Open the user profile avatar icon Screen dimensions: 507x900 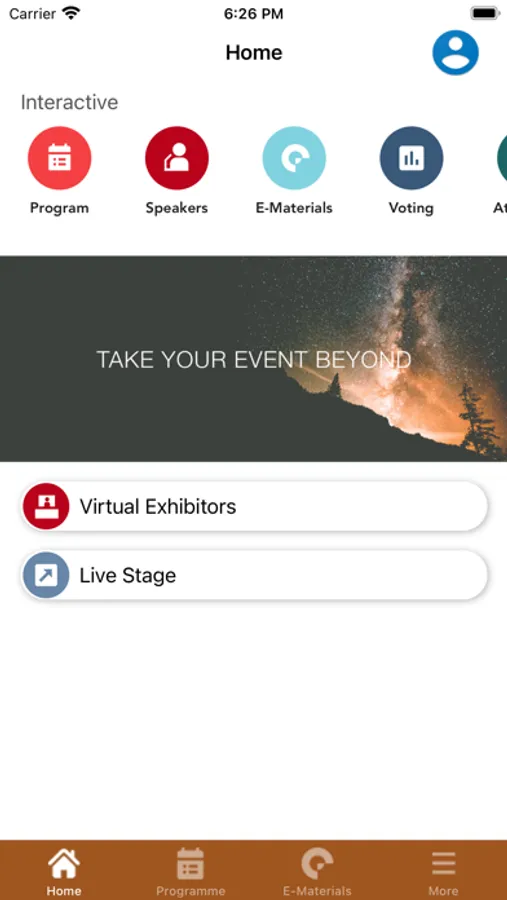pyautogui.click(x=455, y=53)
